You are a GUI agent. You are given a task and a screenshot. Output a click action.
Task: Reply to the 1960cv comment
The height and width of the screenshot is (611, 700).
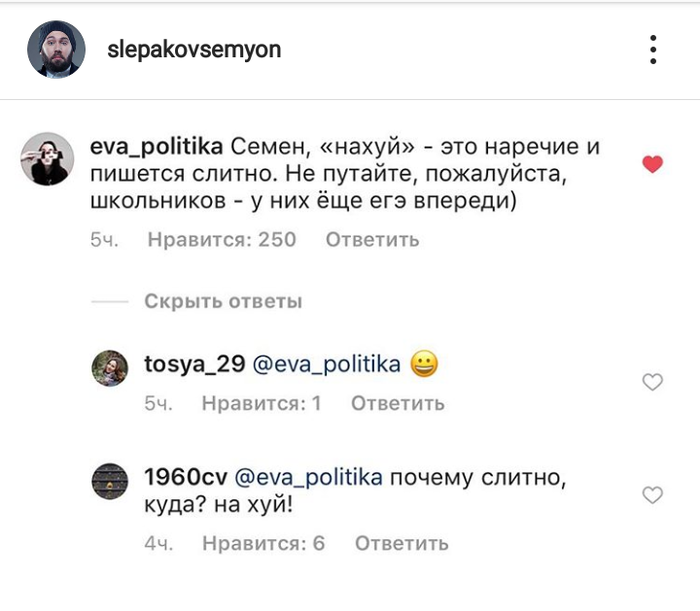(402, 544)
